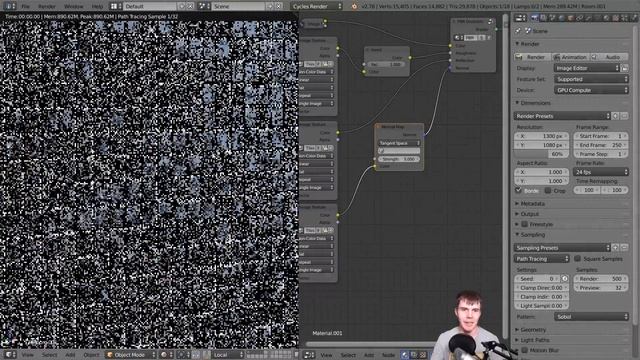
Task: Open the Window menu
Action: (73, 7)
